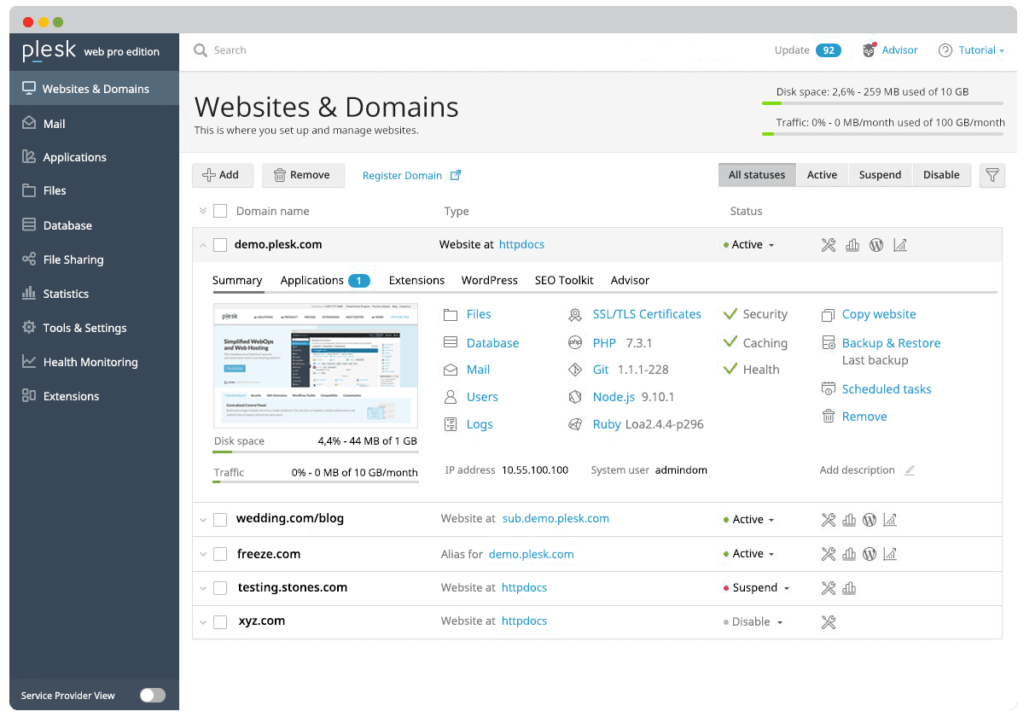Open the Suspend status dropdown for testing.stones.com
Image resolution: width=1024 pixels, height=717 pixels.
[757, 588]
